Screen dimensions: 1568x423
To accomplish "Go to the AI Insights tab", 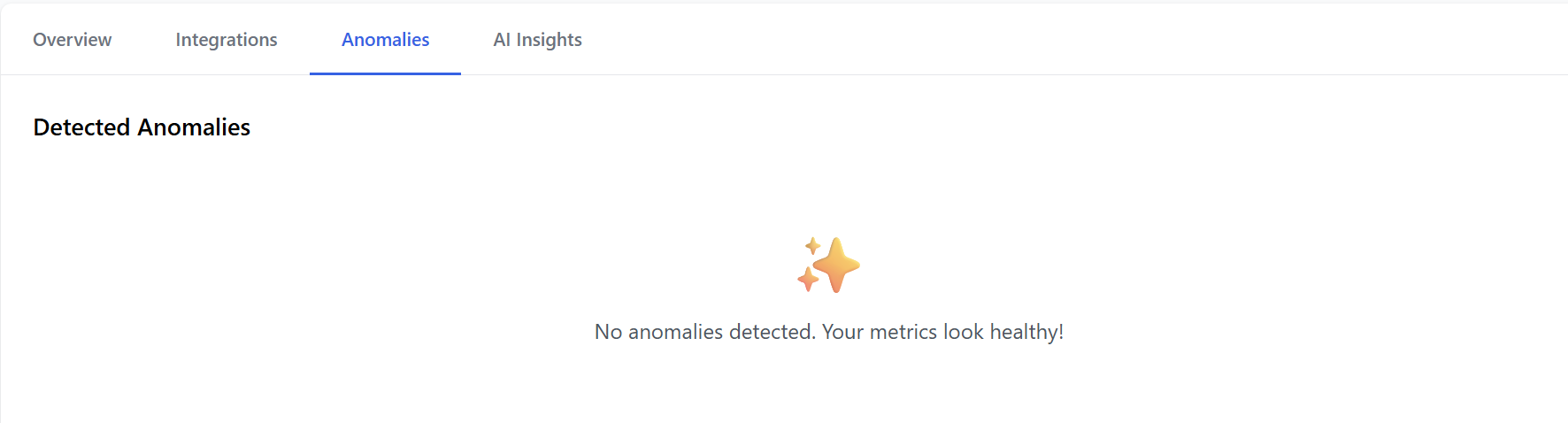I will tap(537, 40).
